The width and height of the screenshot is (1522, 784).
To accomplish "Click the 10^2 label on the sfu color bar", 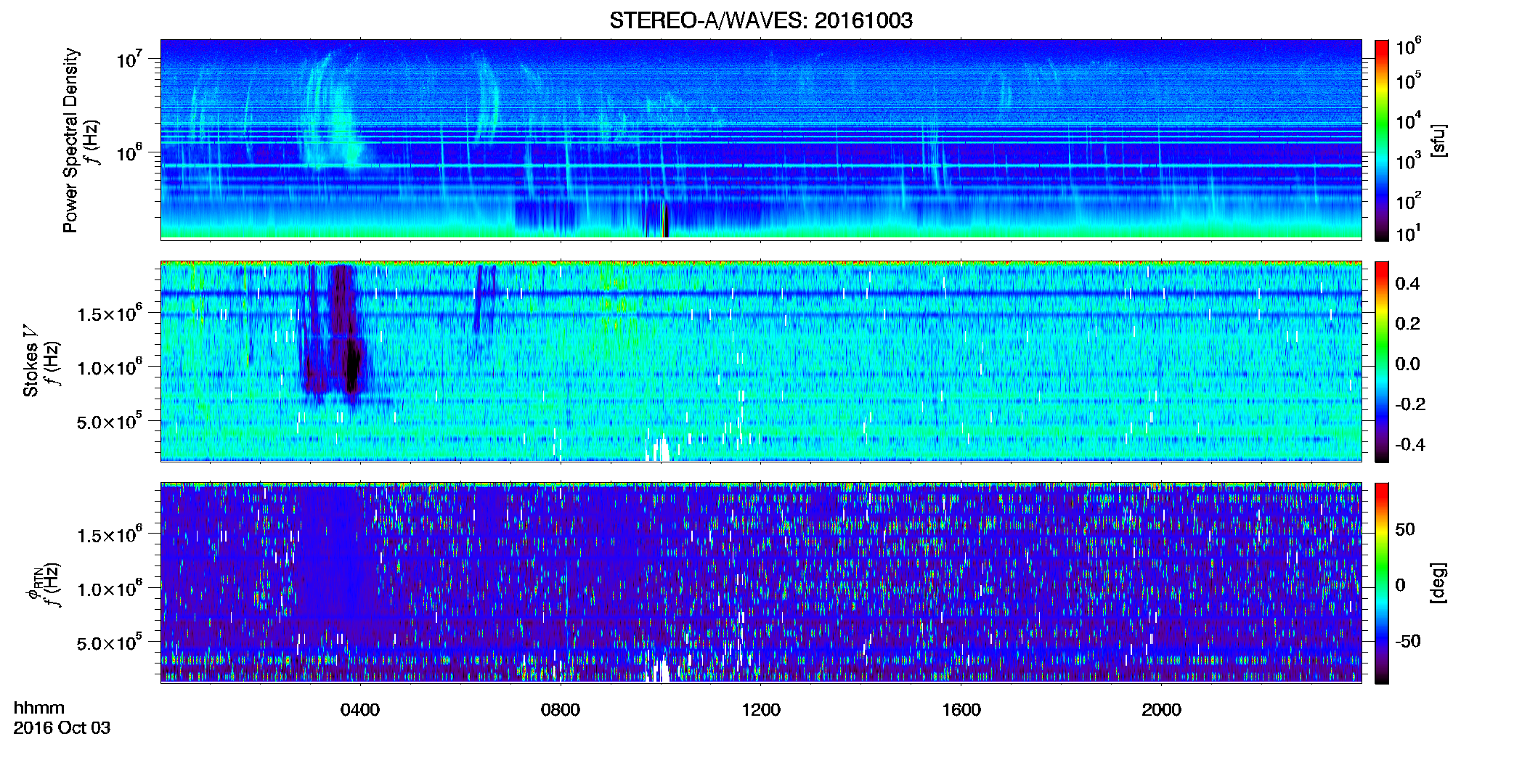I will pyautogui.click(x=1409, y=200).
